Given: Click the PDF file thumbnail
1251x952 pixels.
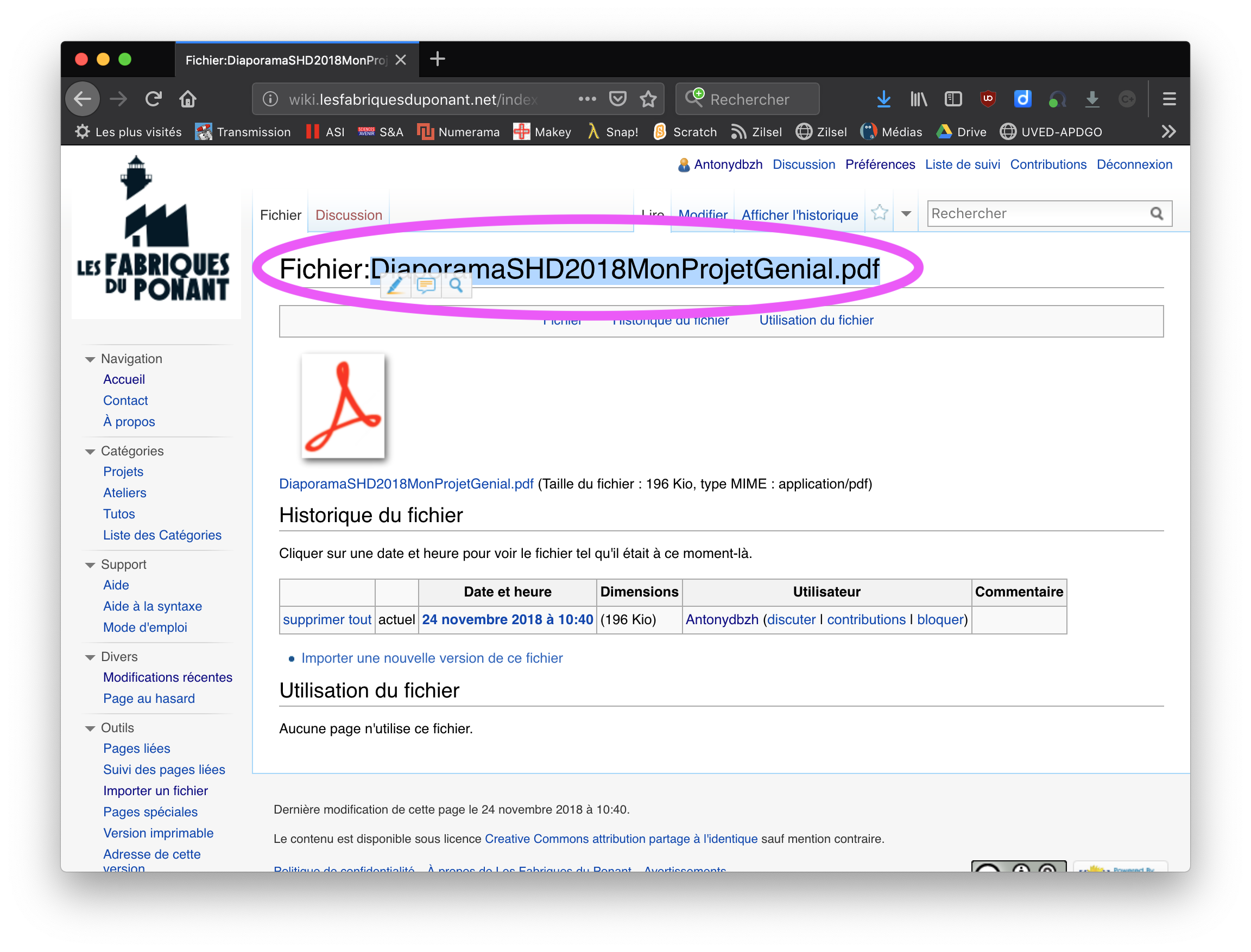Looking at the screenshot, I should pos(343,406).
